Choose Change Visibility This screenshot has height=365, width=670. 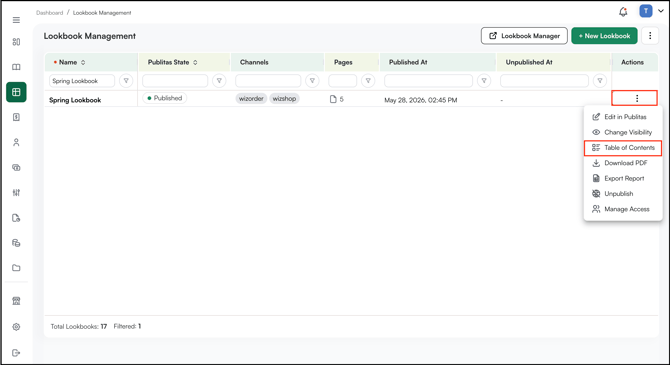point(623,132)
